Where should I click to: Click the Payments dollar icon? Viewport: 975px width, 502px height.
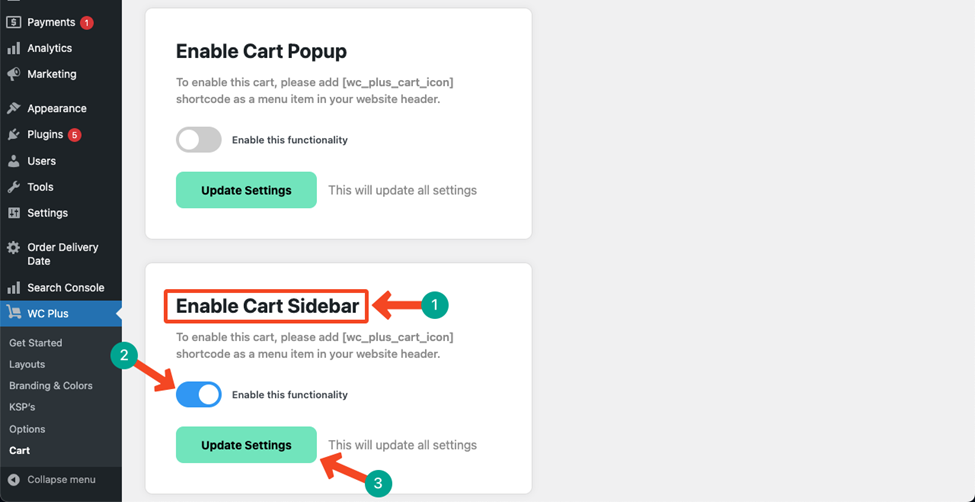click(x=14, y=22)
